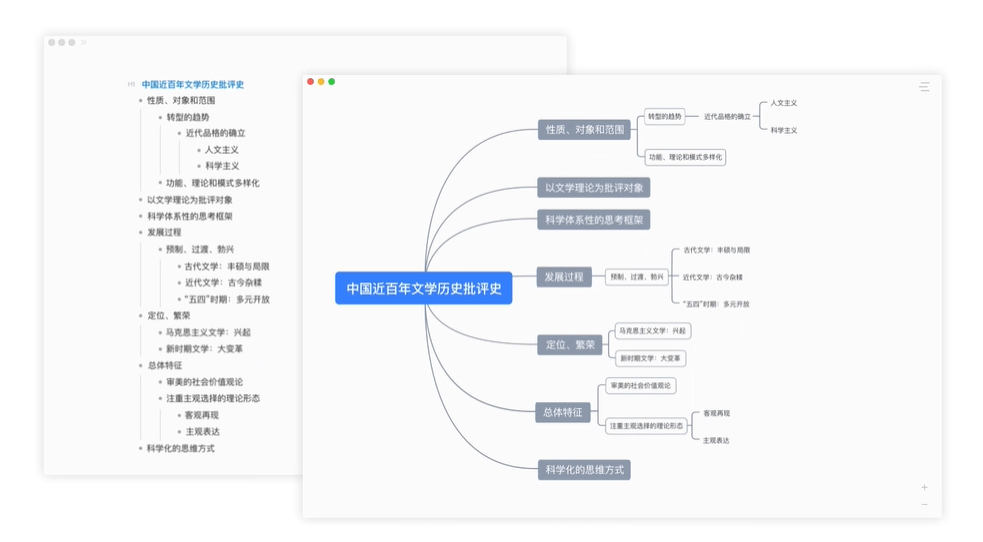Select leaf 近代文学：古今杂糅 in mind map
Viewport: 983px width, 542px height.
713,277
